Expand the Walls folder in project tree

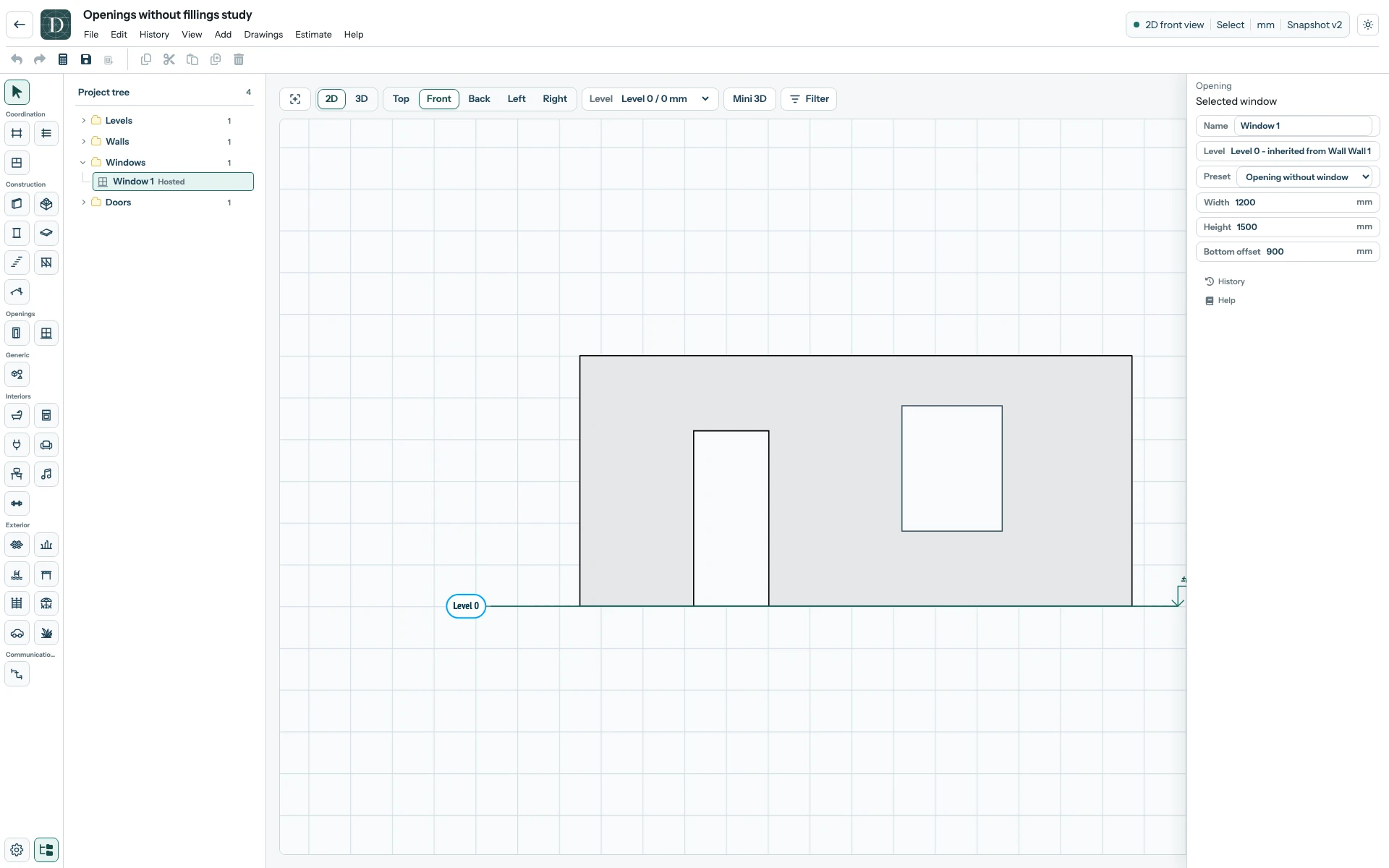84,142
